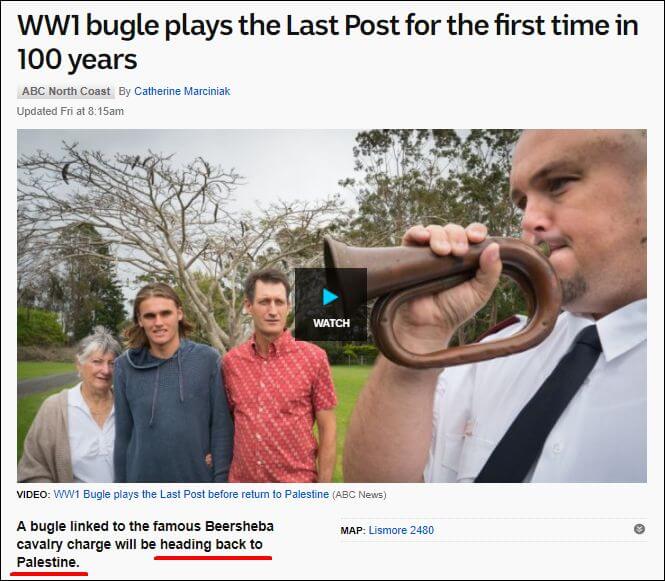Open the ABC North Coast tag

(x=66, y=91)
